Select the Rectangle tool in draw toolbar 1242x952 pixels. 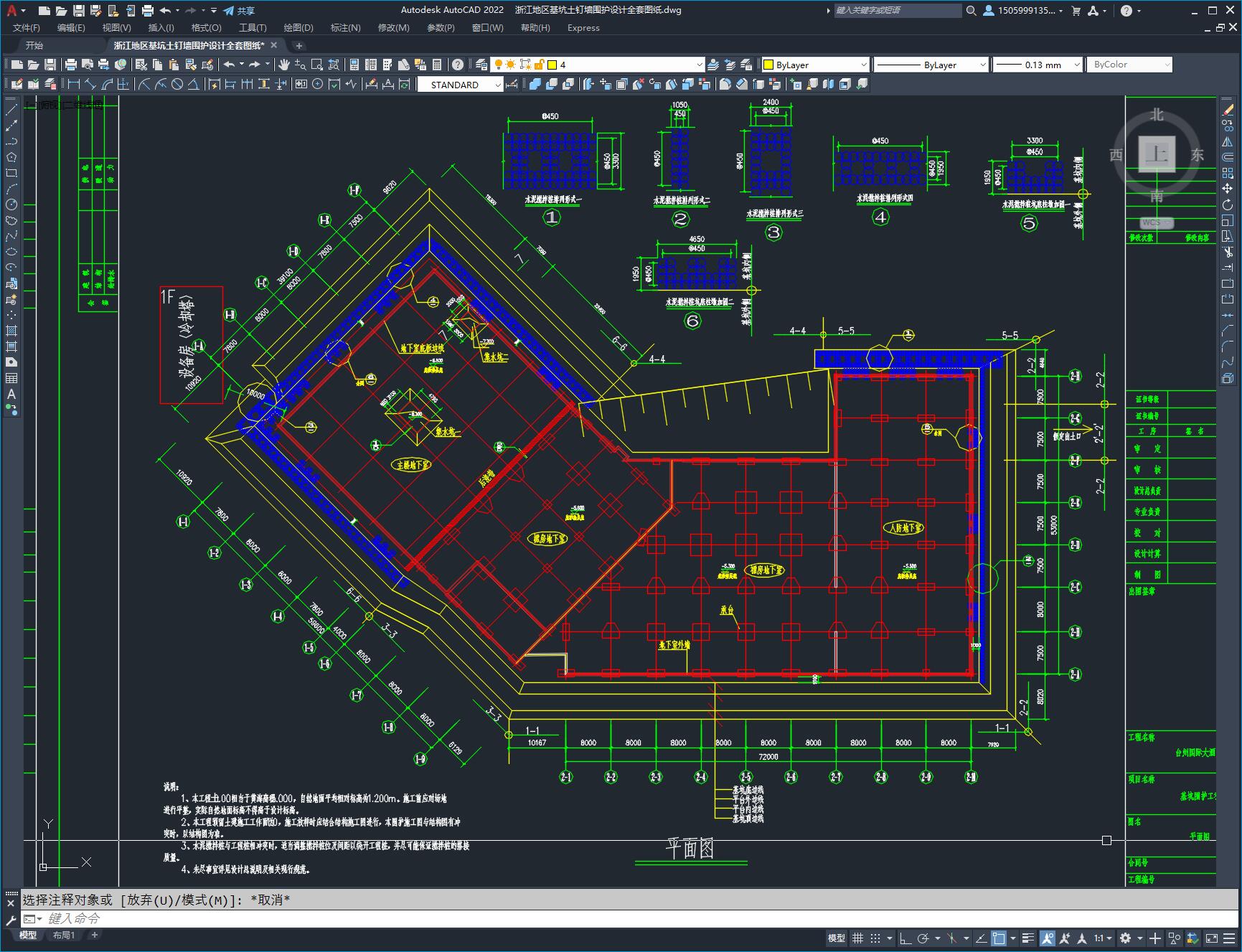(11, 173)
